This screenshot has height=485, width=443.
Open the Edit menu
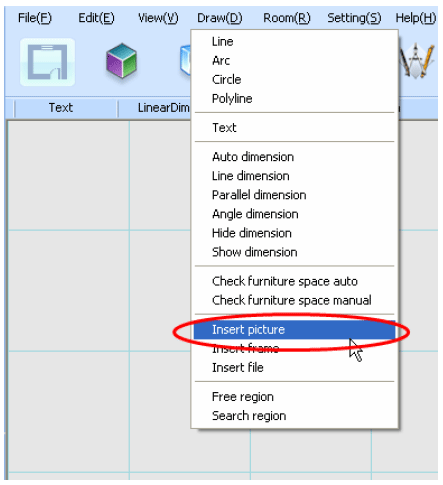click(x=96, y=18)
